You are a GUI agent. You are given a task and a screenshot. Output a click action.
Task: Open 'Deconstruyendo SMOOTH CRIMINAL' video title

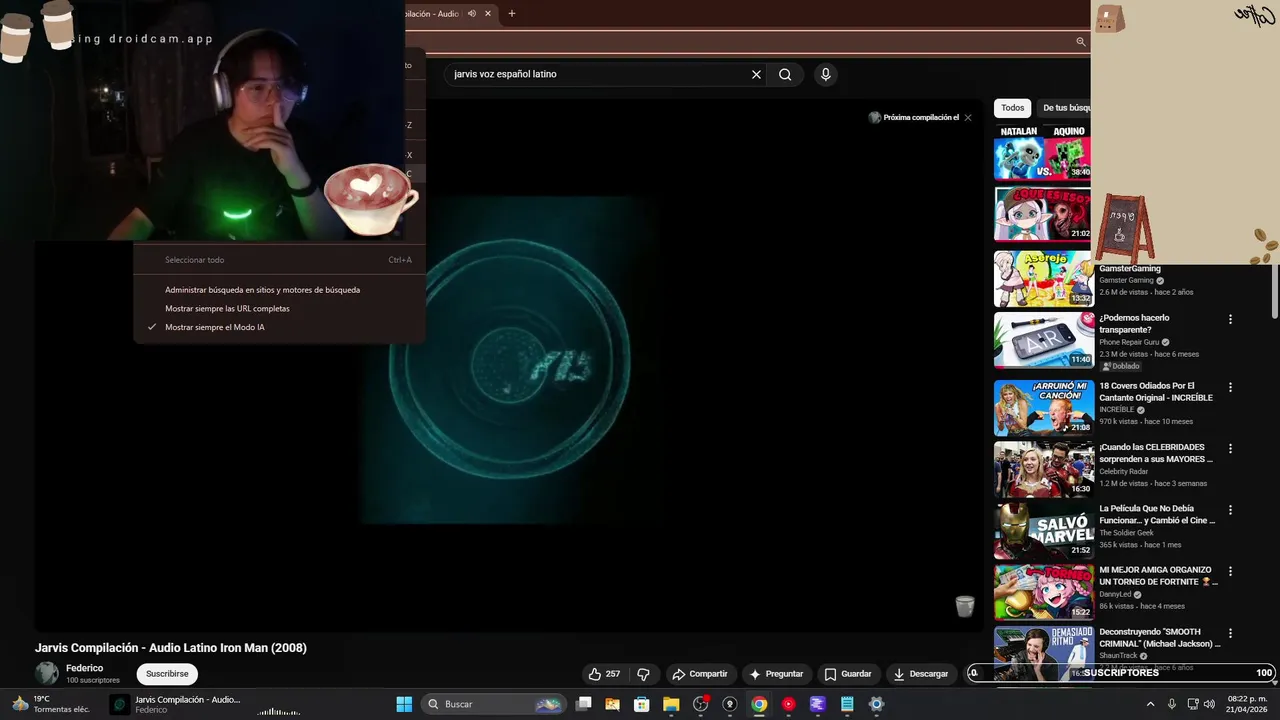(1159, 638)
